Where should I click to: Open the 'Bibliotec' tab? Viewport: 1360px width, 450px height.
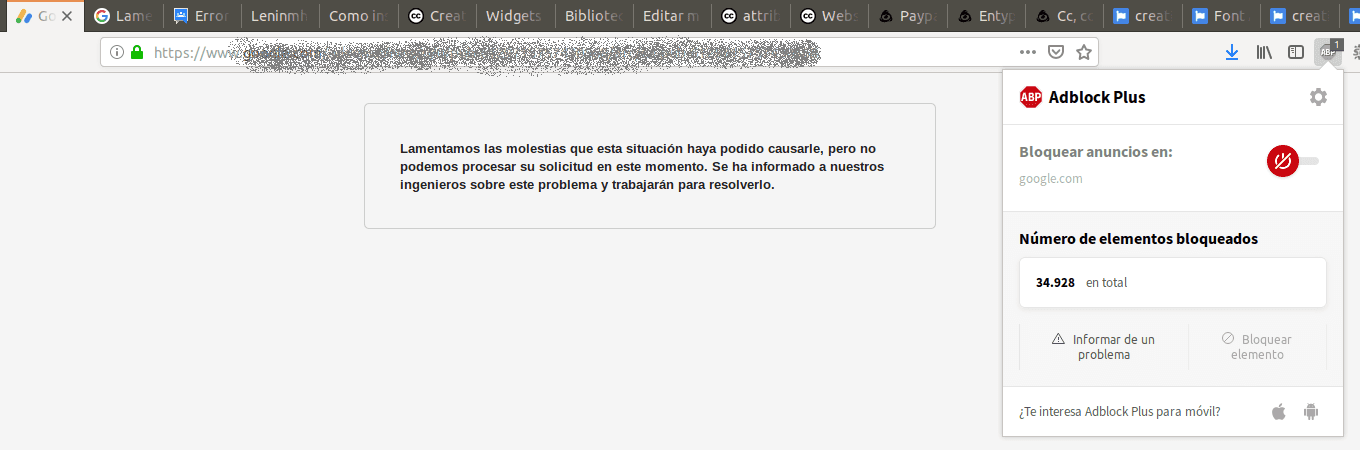click(x=592, y=16)
